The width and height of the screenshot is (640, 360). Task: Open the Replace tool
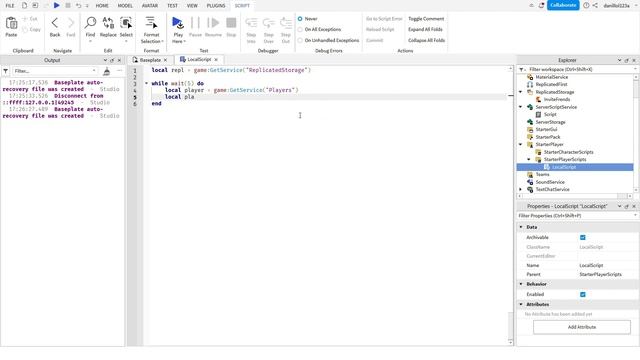coord(108,23)
